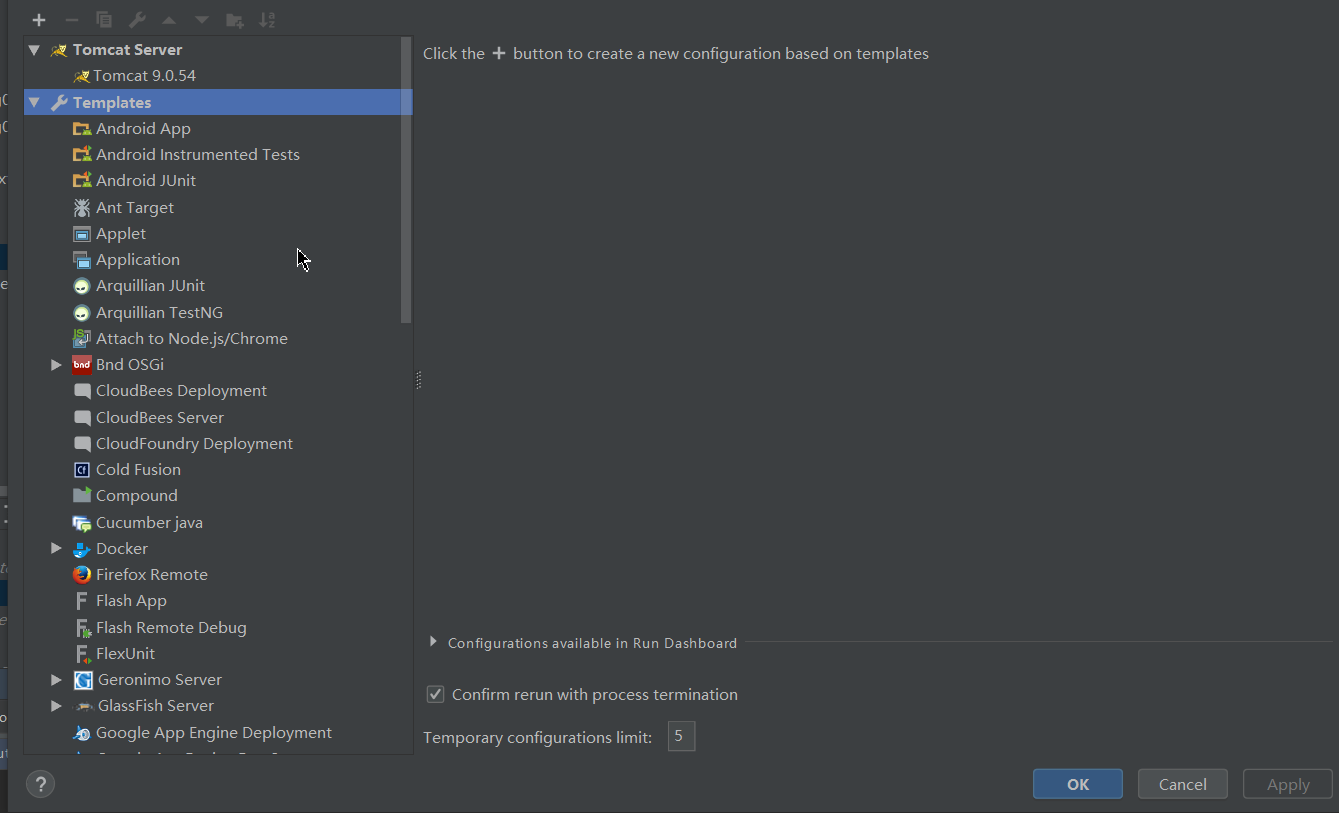Click the Copy Configuration toolbar icon
Viewport: 1339px width, 813px height.
104,20
